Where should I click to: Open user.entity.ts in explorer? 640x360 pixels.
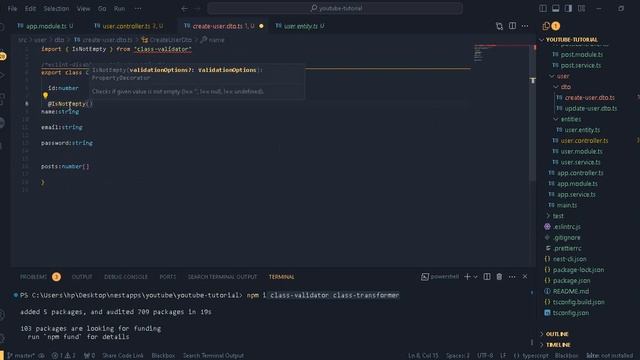pyautogui.click(x=582, y=130)
